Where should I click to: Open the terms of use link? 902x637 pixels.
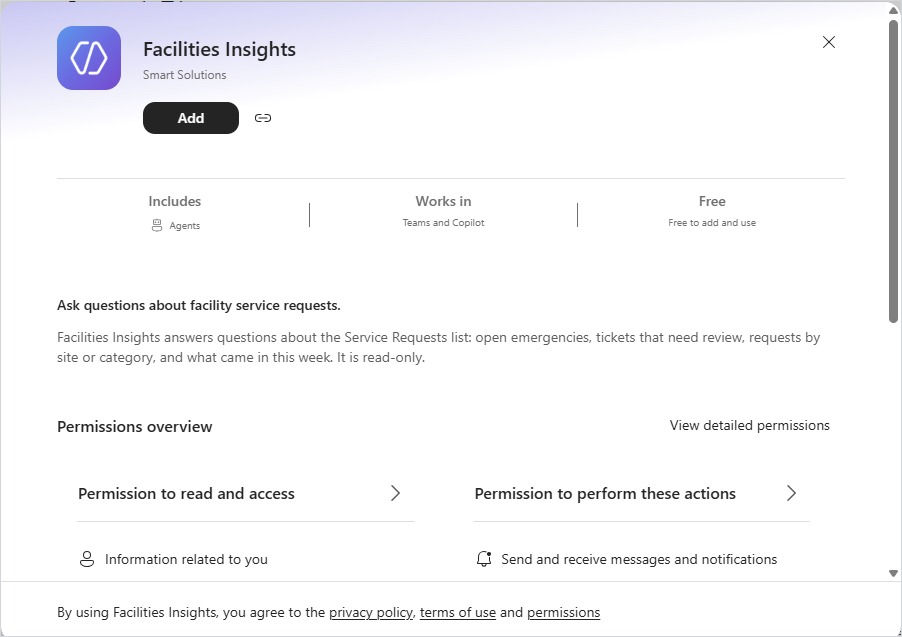[457, 612]
